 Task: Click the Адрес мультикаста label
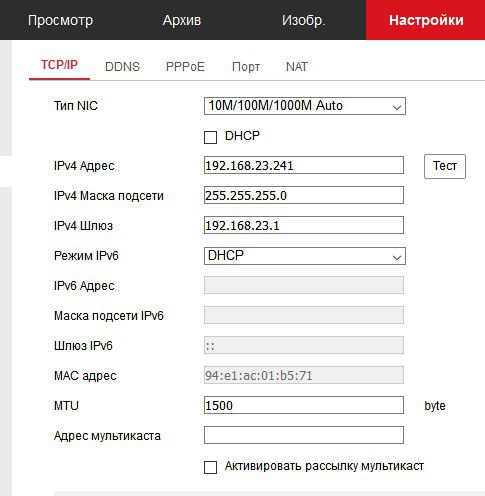[107, 436]
